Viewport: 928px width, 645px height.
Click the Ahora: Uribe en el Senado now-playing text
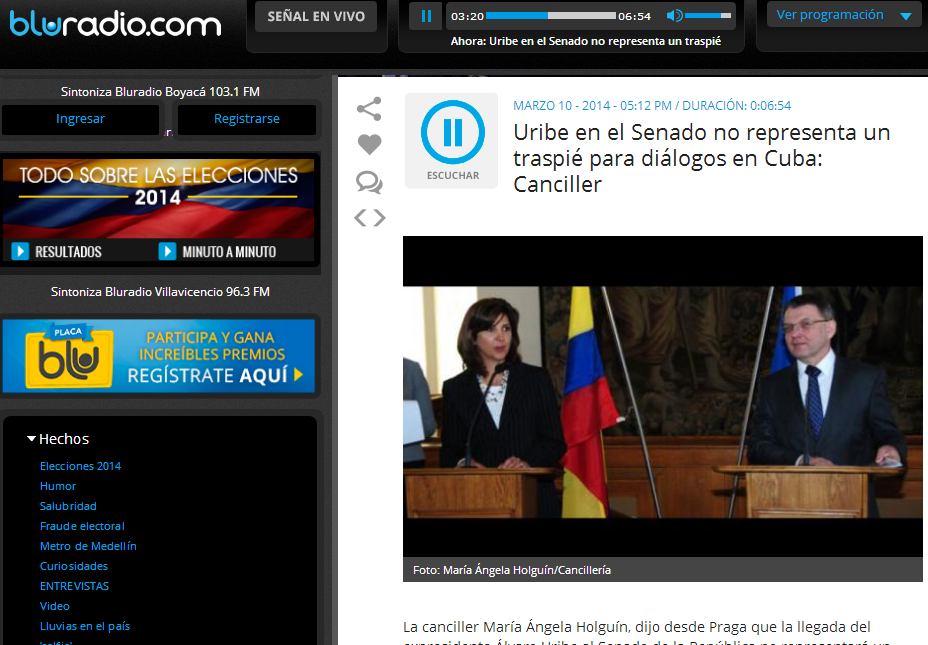click(586, 41)
